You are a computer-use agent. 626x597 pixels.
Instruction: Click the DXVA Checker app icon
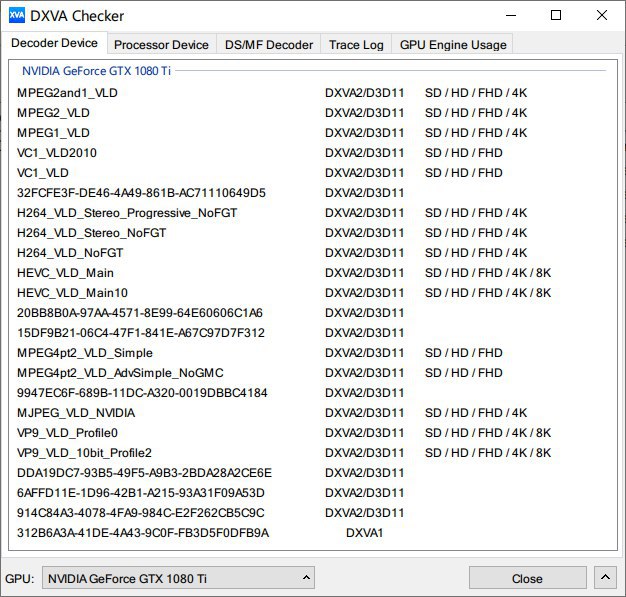point(16,16)
